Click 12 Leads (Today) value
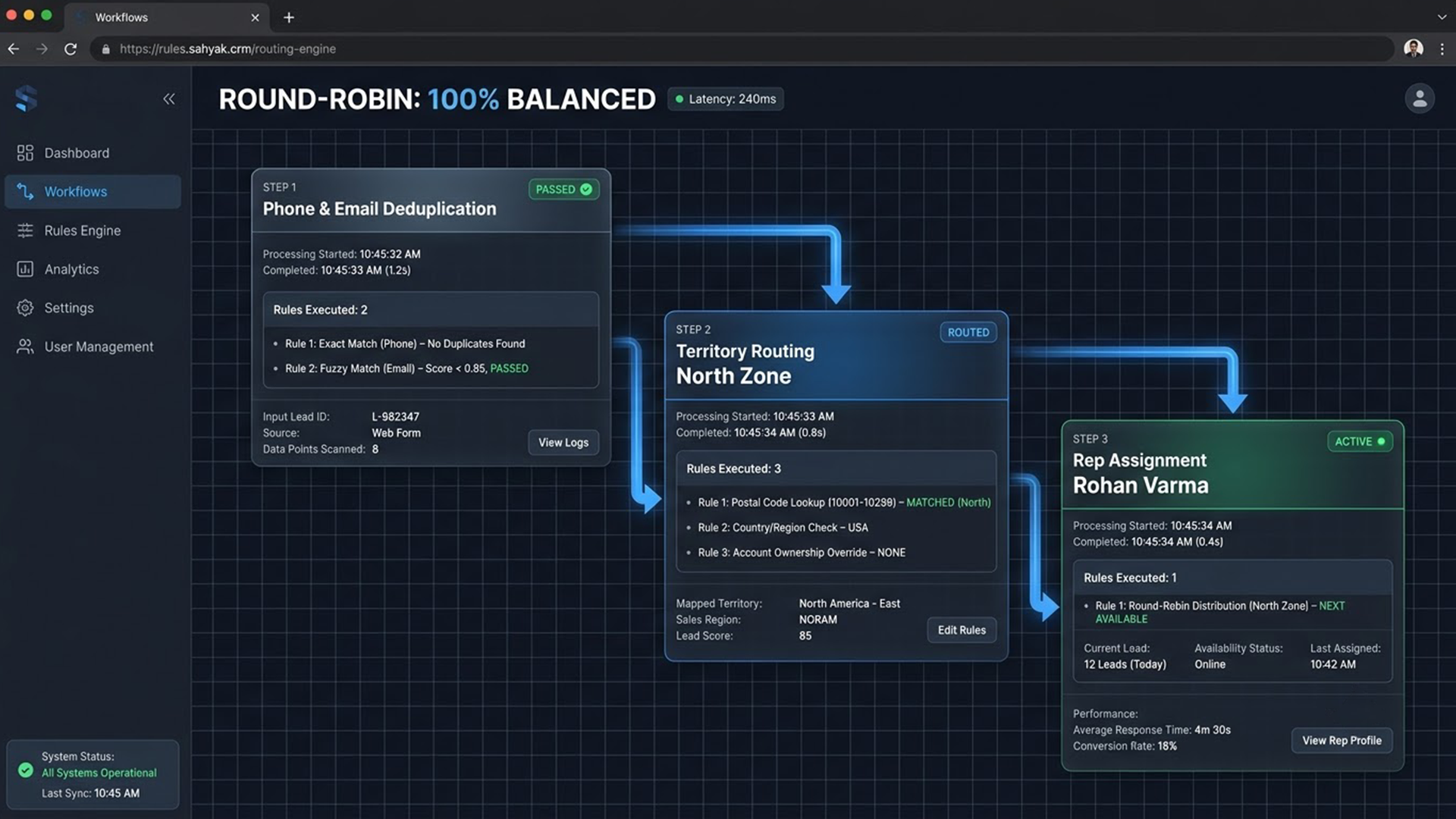This screenshot has width=1456, height=819. coord(1125,664)
